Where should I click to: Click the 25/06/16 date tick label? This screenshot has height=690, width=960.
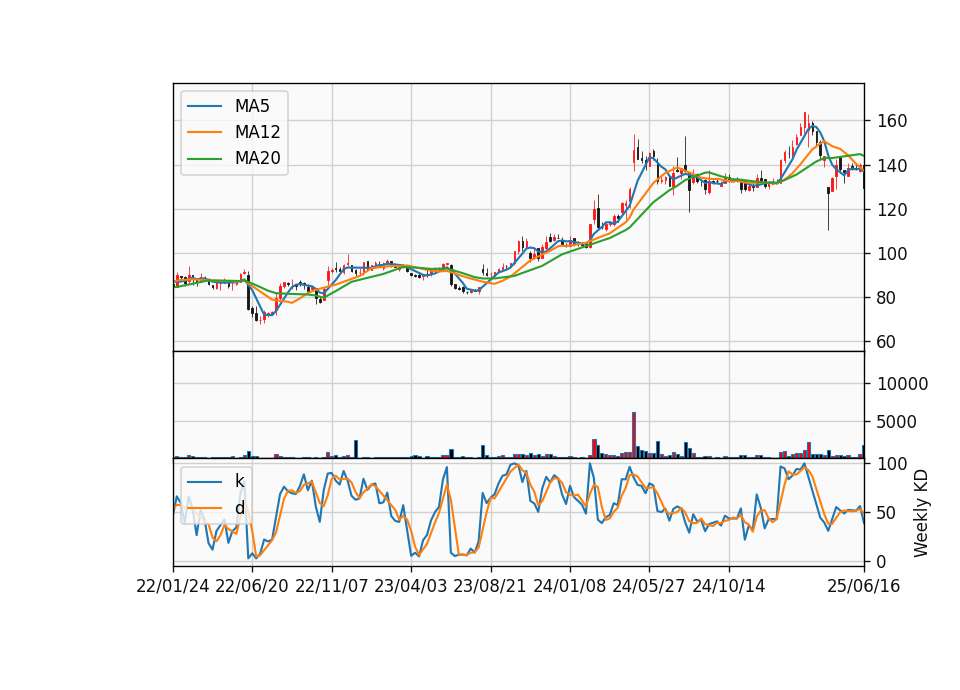(x=864, y=586)
